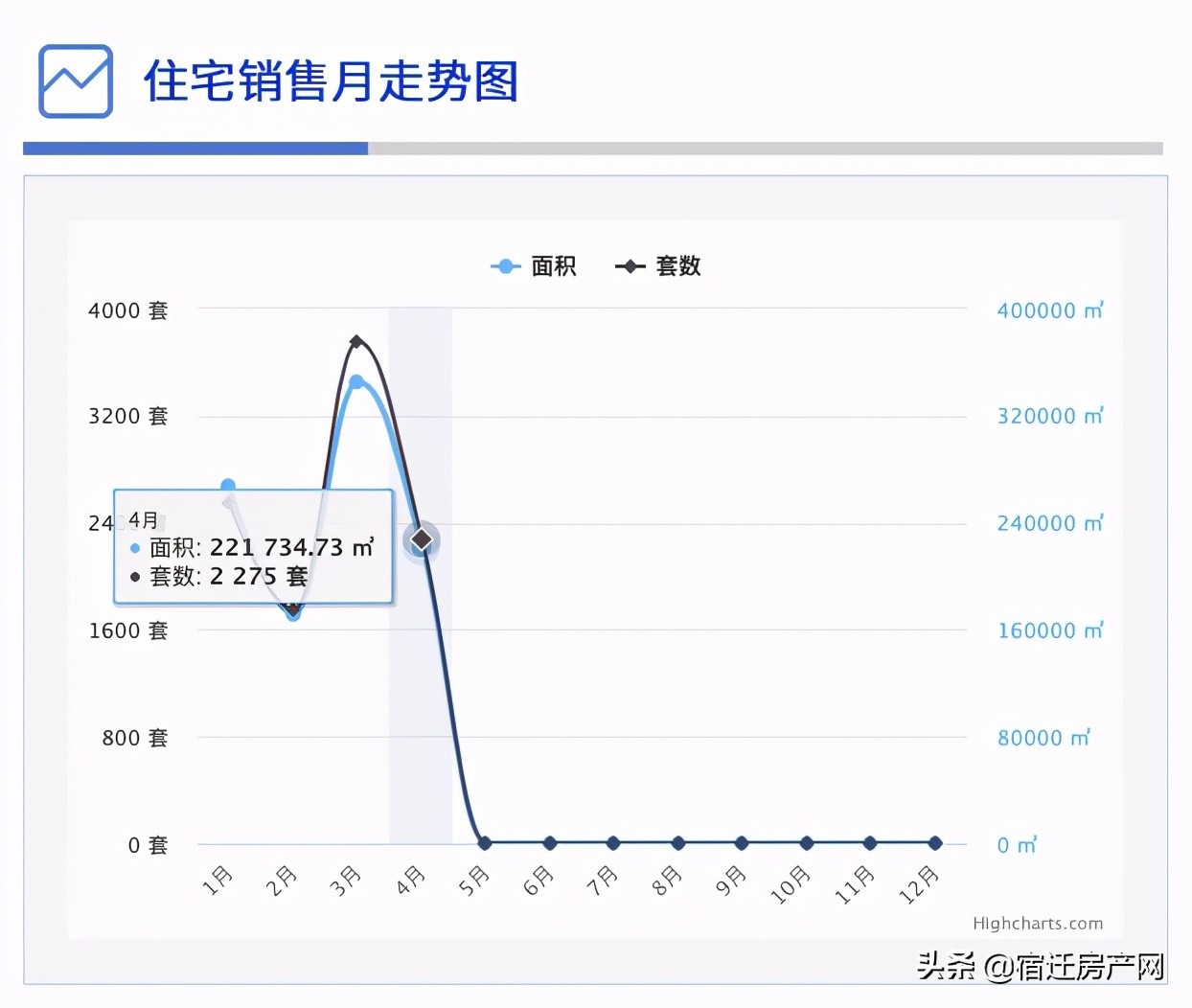
Task: Click the 8月 data point marker
Action: point(677,843)
